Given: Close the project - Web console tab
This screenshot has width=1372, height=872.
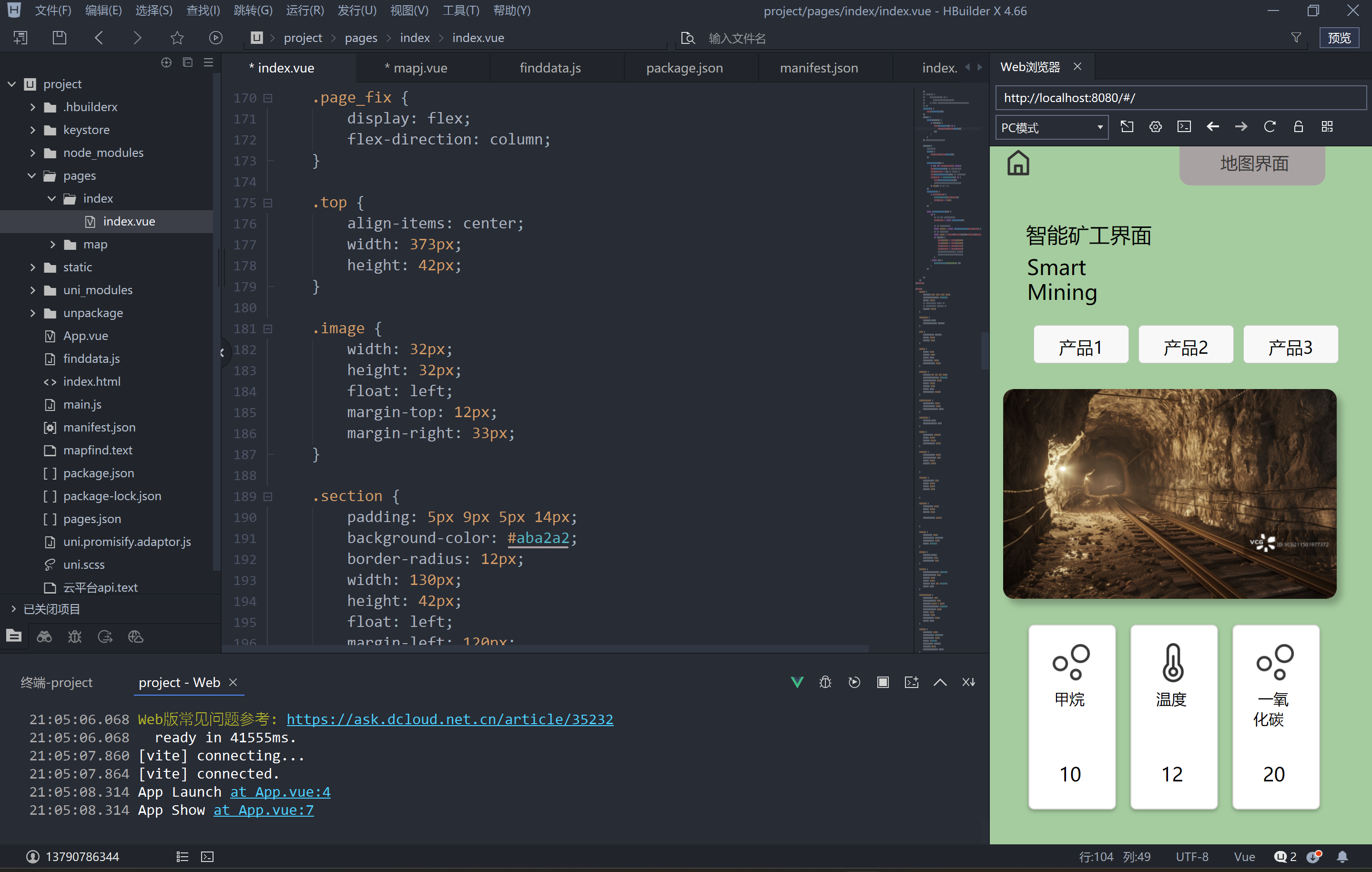Looking at the screenshot, I should pos(233,682).
